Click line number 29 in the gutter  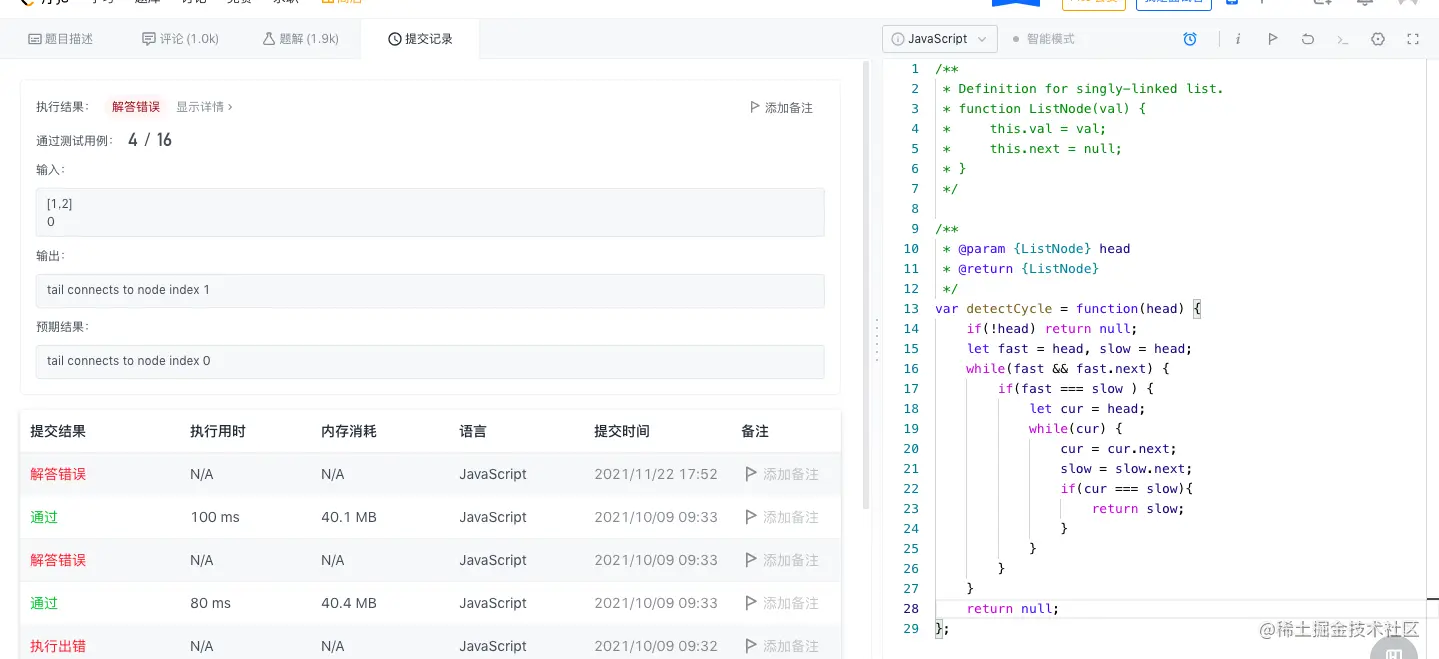(910, 628)
